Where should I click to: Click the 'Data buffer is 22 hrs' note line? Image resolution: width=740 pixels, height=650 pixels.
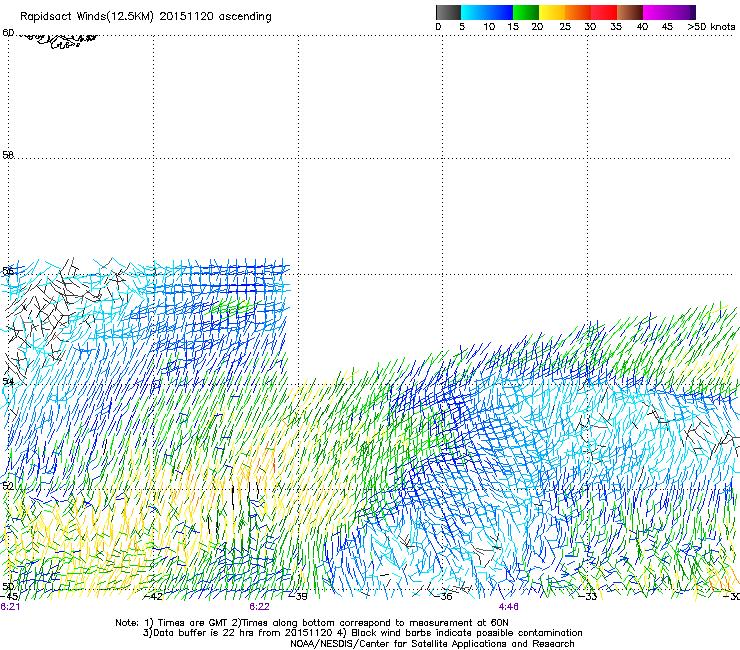362,633
